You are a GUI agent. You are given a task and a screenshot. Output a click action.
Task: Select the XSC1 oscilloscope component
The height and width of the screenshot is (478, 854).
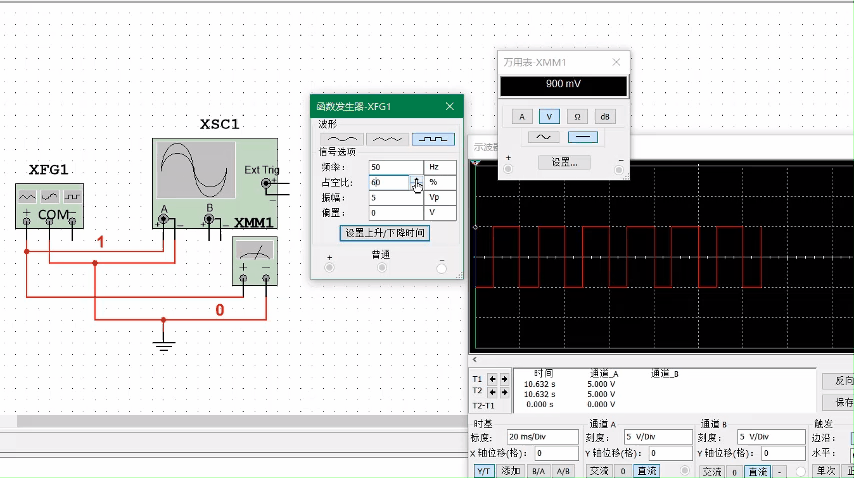tap(215, 183)
